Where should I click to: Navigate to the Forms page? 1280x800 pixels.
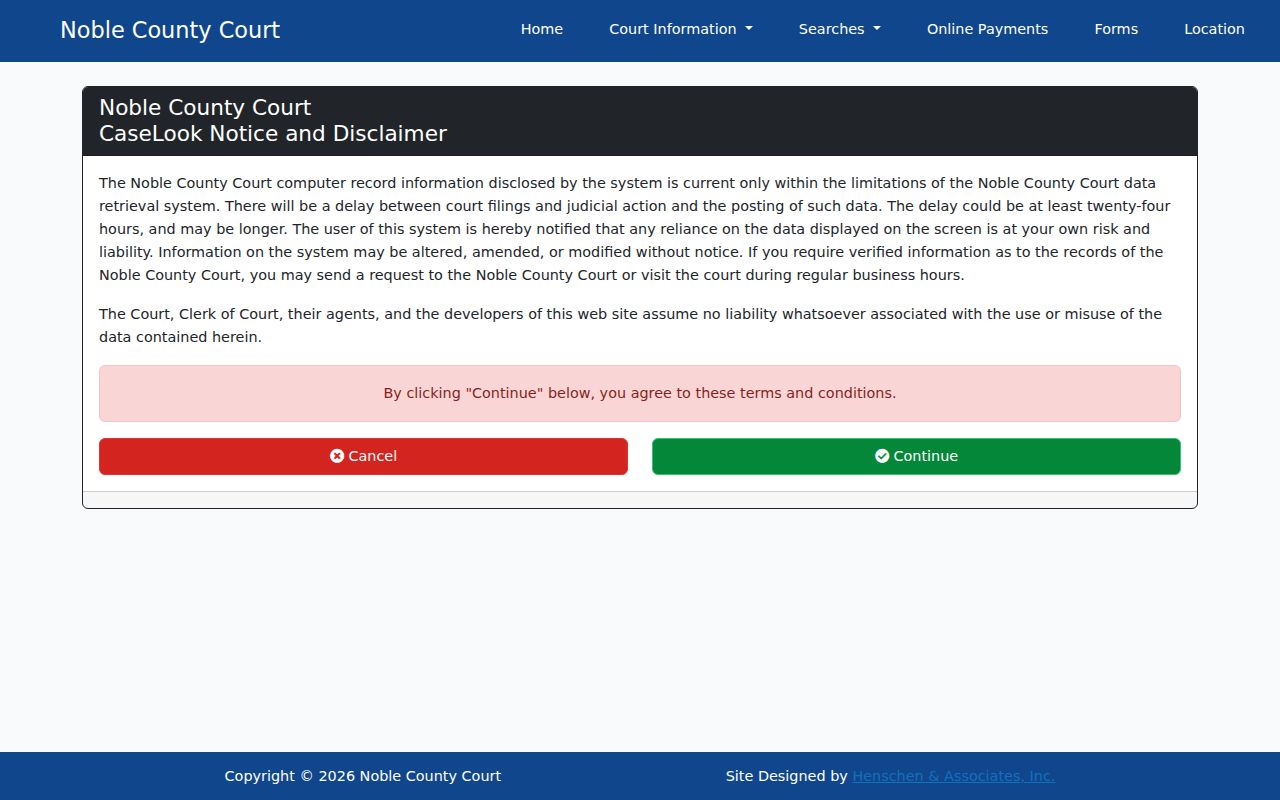[x=1116, y=29]
